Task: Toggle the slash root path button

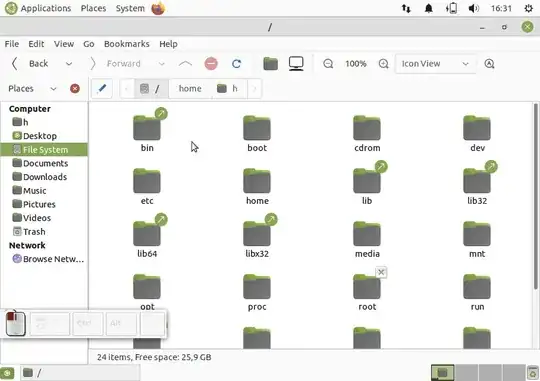Action: (151, 89)
